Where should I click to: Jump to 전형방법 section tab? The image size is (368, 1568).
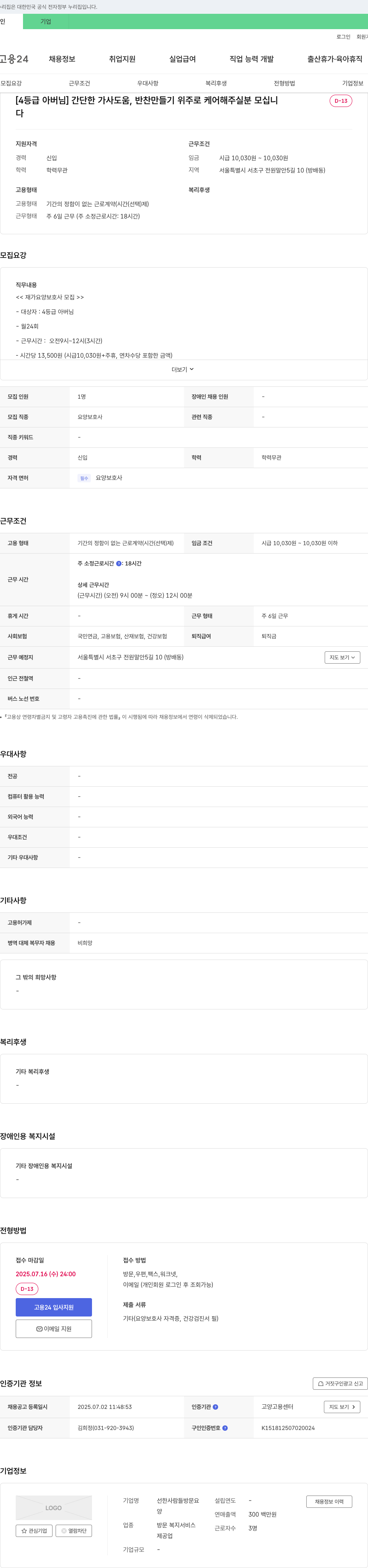point(284,84)
